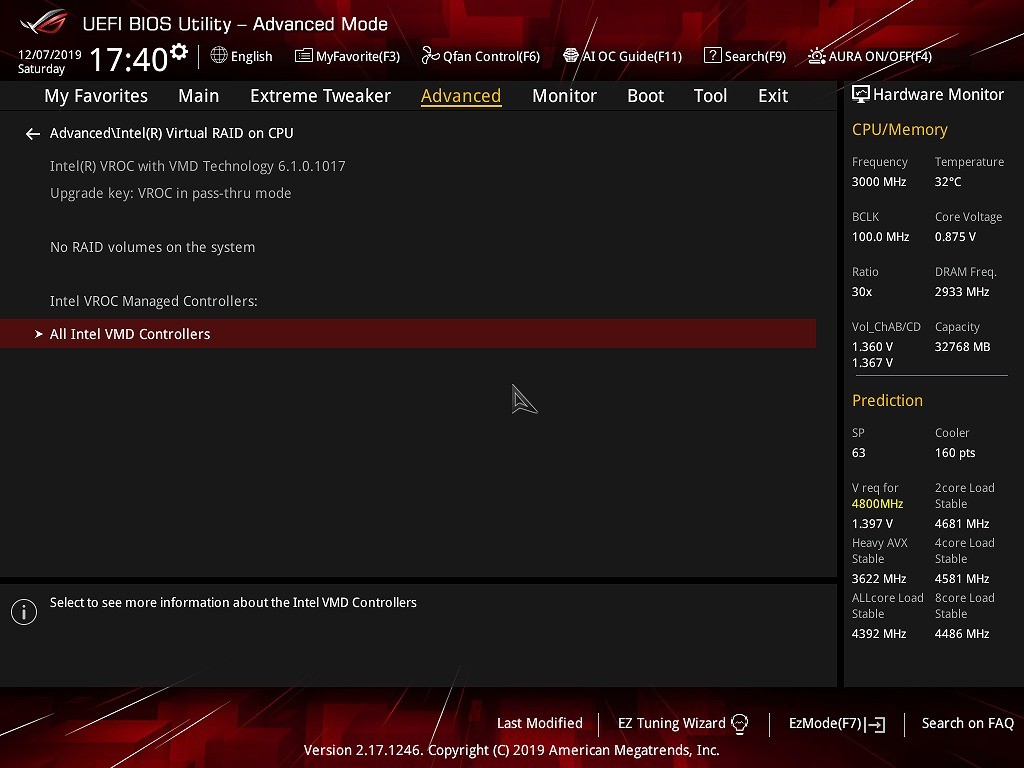The height and width of the screenshot is (768, 1024).
Task: Click the date 12/07/2019
Action: coord(50,55)
